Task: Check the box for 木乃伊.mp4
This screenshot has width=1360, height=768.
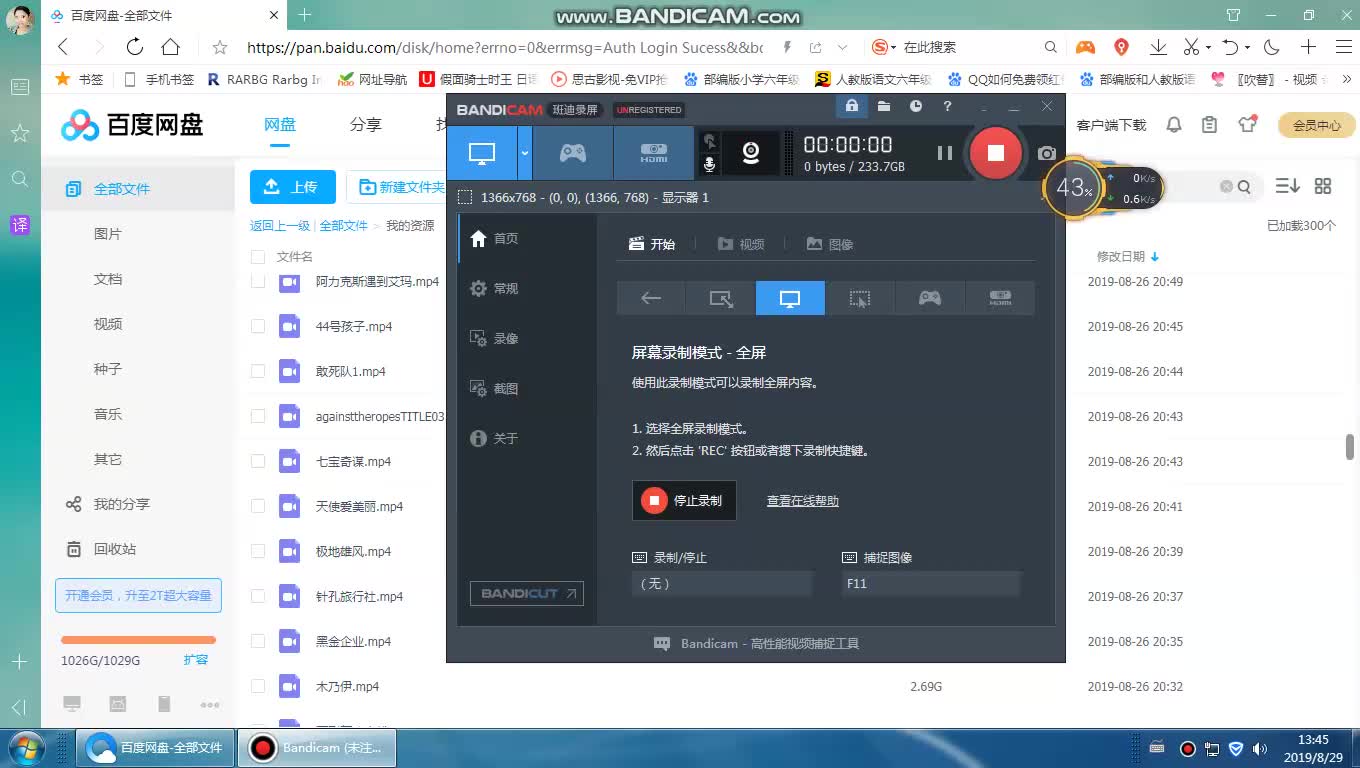Action: pyautogui.click(x=258, y=686)
